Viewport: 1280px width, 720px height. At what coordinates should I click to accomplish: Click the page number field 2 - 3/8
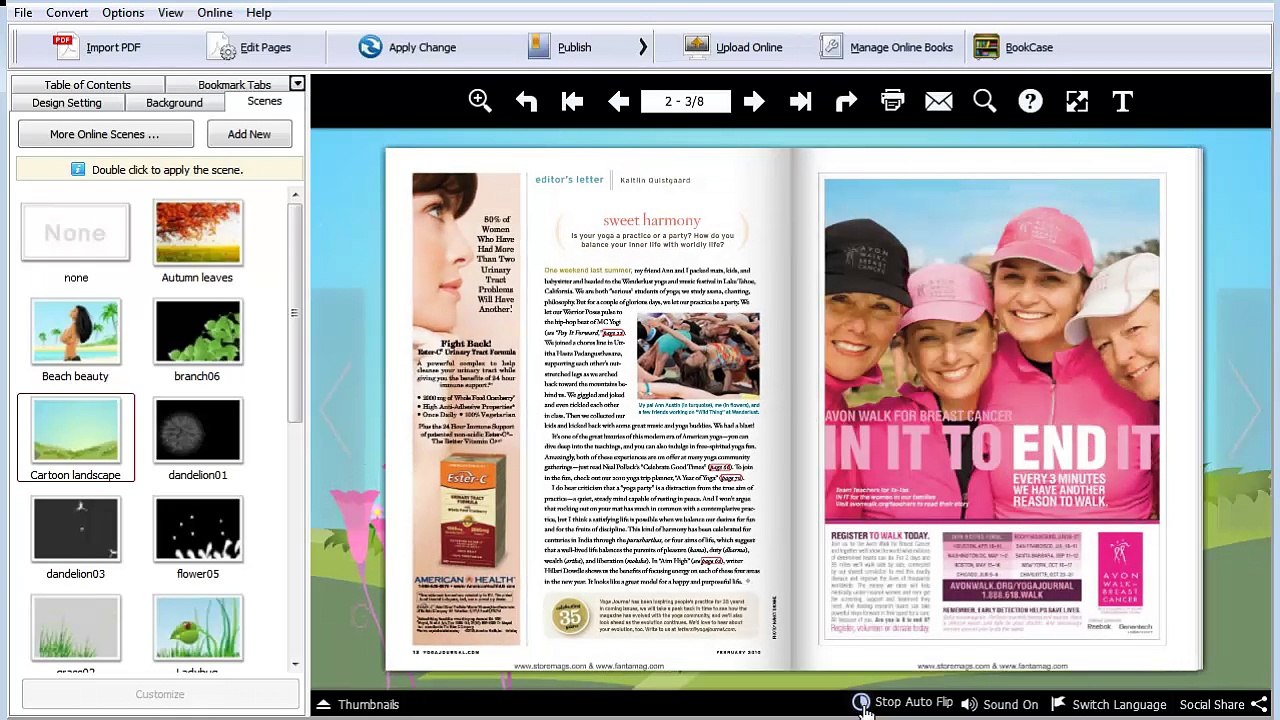tap(685, 101)
